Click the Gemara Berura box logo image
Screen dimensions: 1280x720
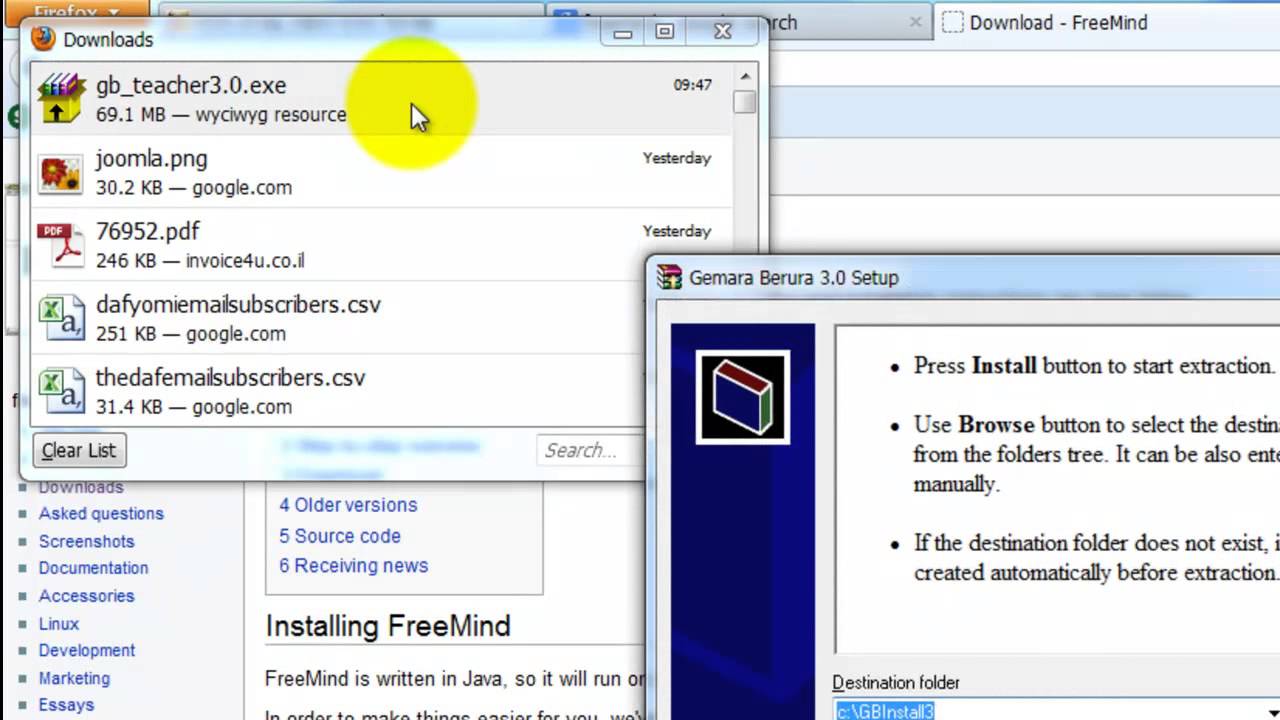(743, 397)
